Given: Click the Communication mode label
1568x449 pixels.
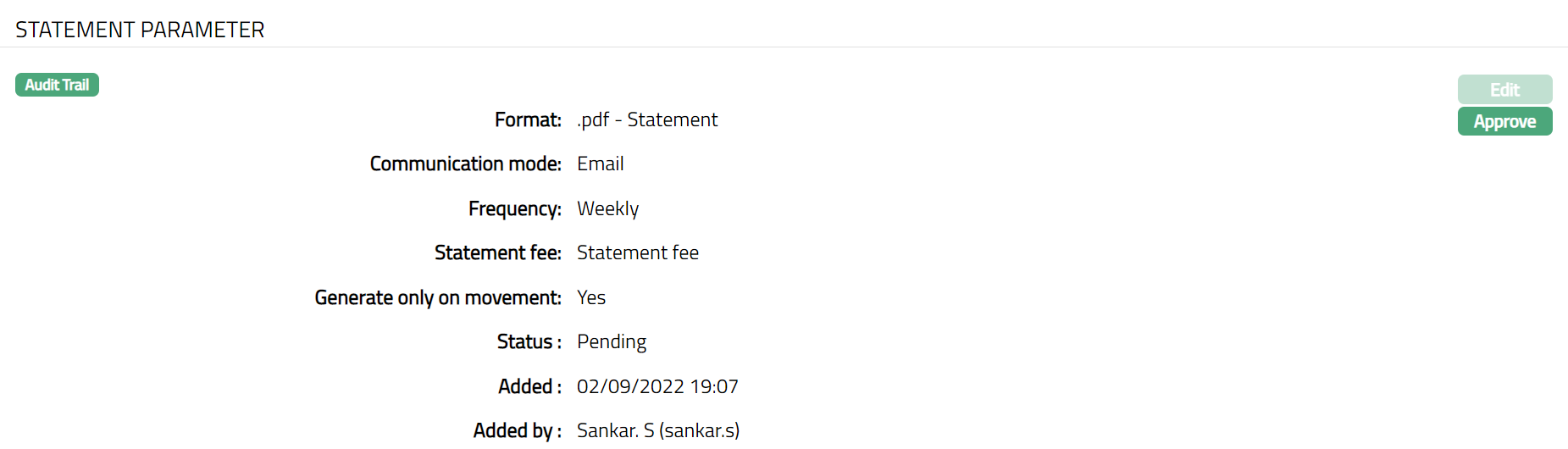Looking at the screenshot, I should click(x=465, y=164).
